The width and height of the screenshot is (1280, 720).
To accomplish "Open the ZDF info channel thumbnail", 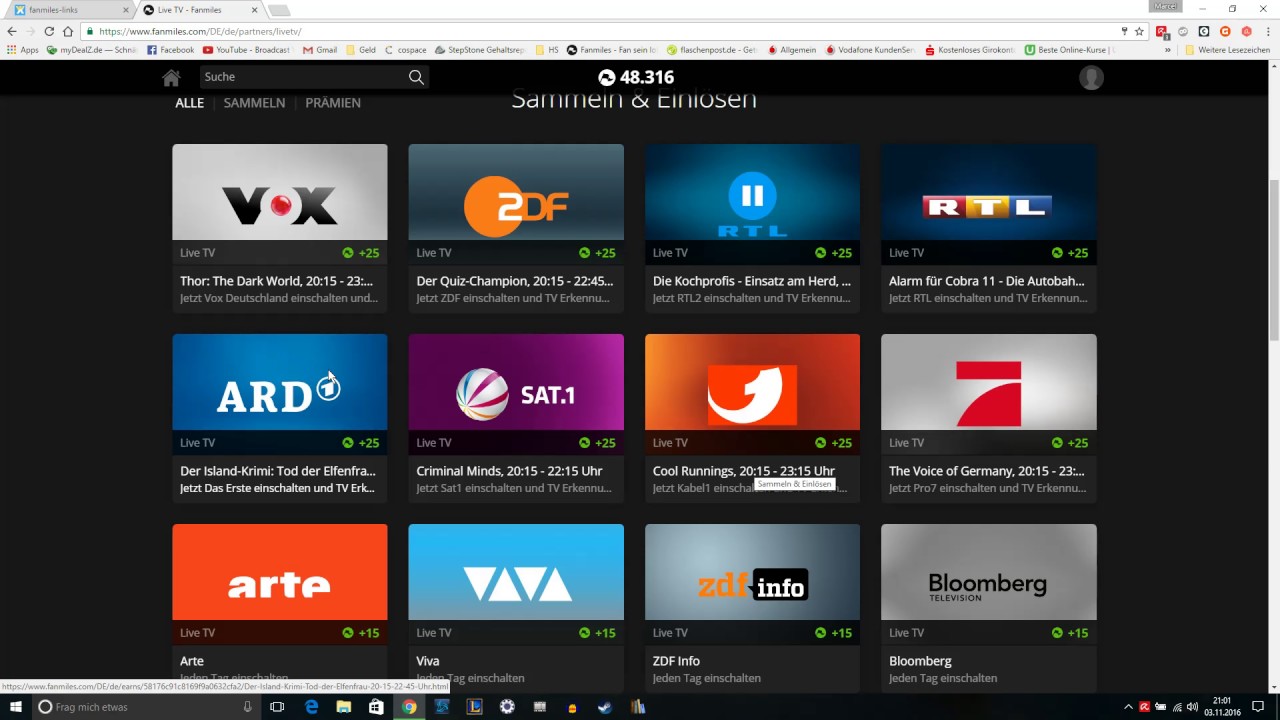I will coord(752,572).
